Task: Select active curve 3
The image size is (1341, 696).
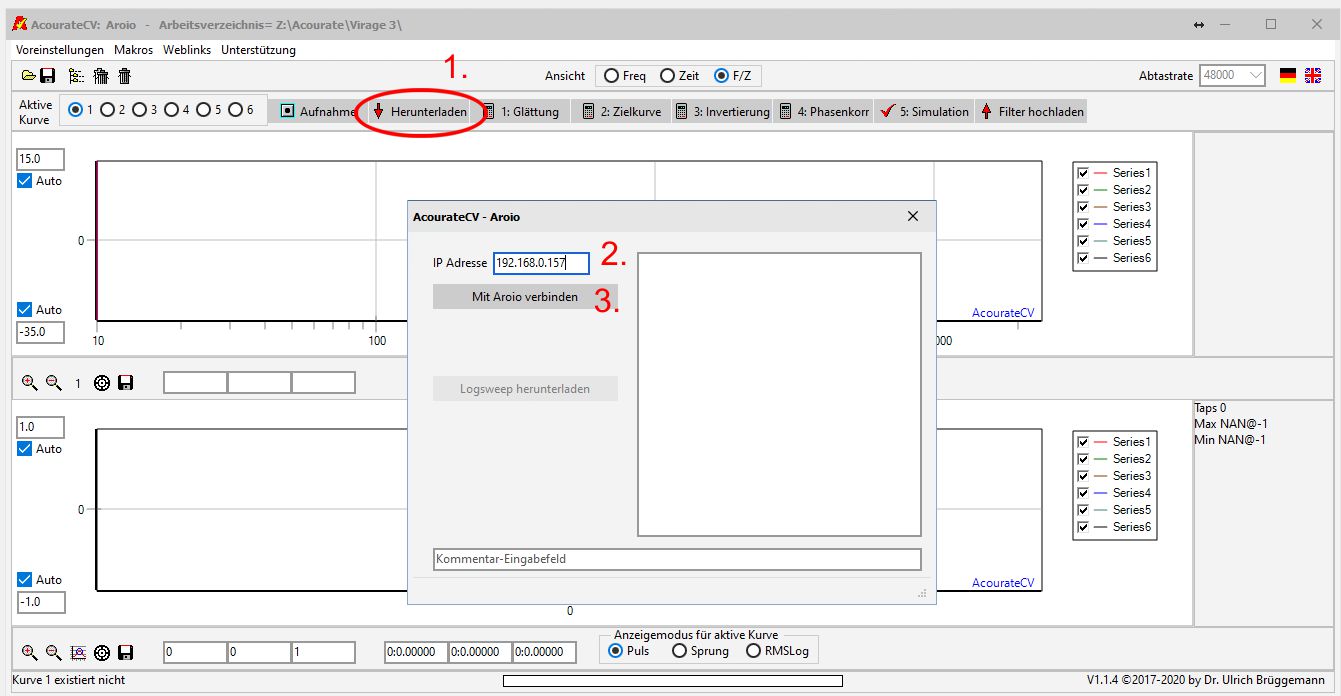Action: point(145,110)
